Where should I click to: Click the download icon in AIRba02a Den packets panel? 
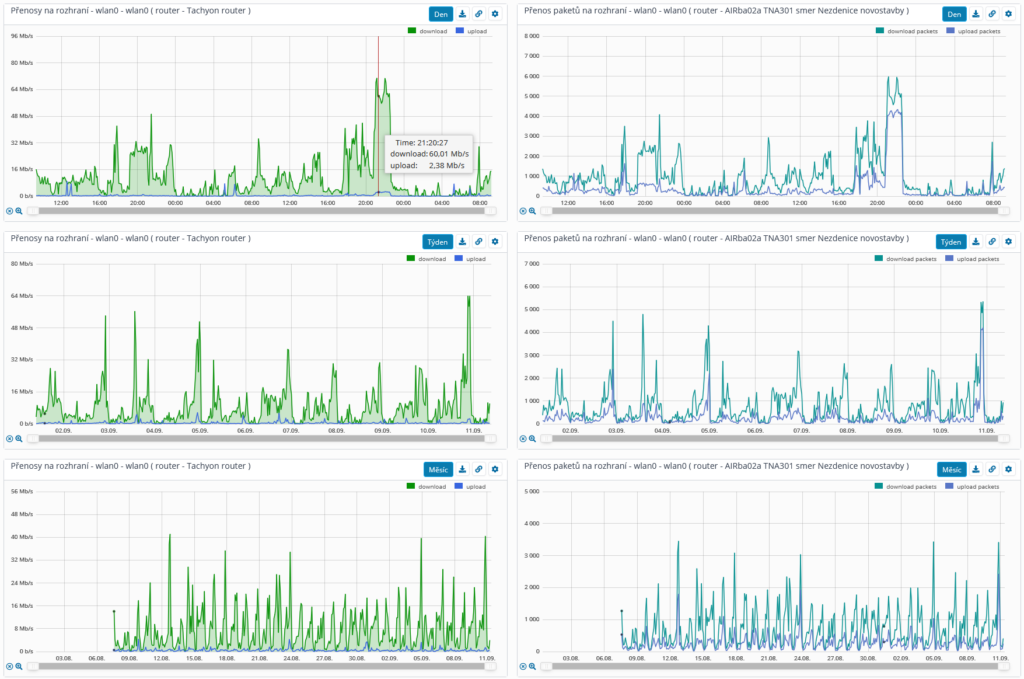976,14
